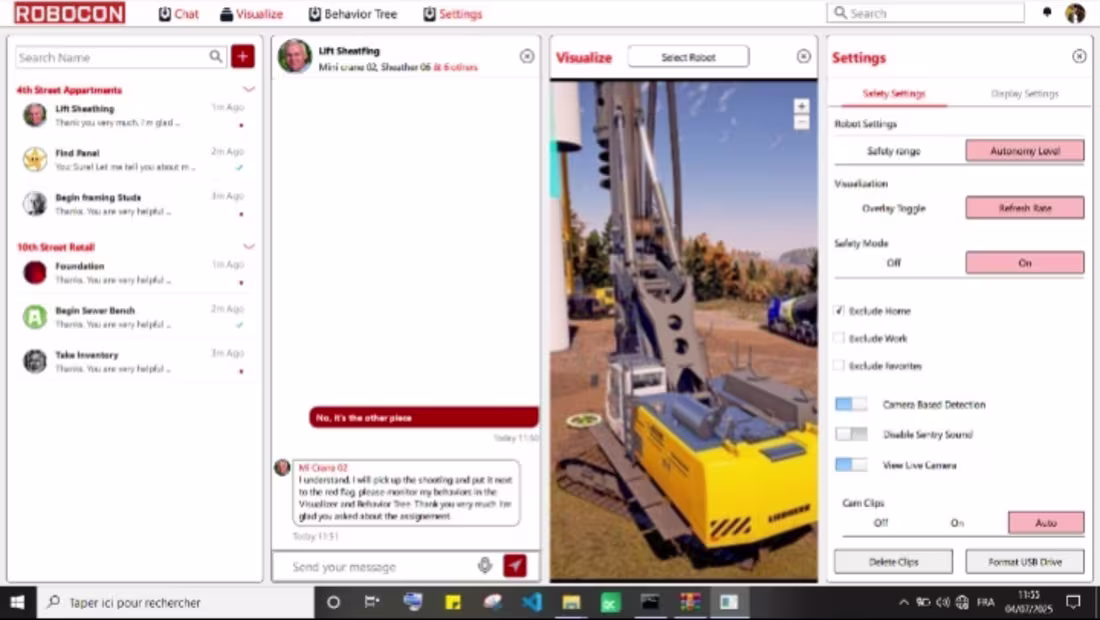Activate the microphone voice input
The width and height of the screenshot is (1100, 620).
pos(485,565)
